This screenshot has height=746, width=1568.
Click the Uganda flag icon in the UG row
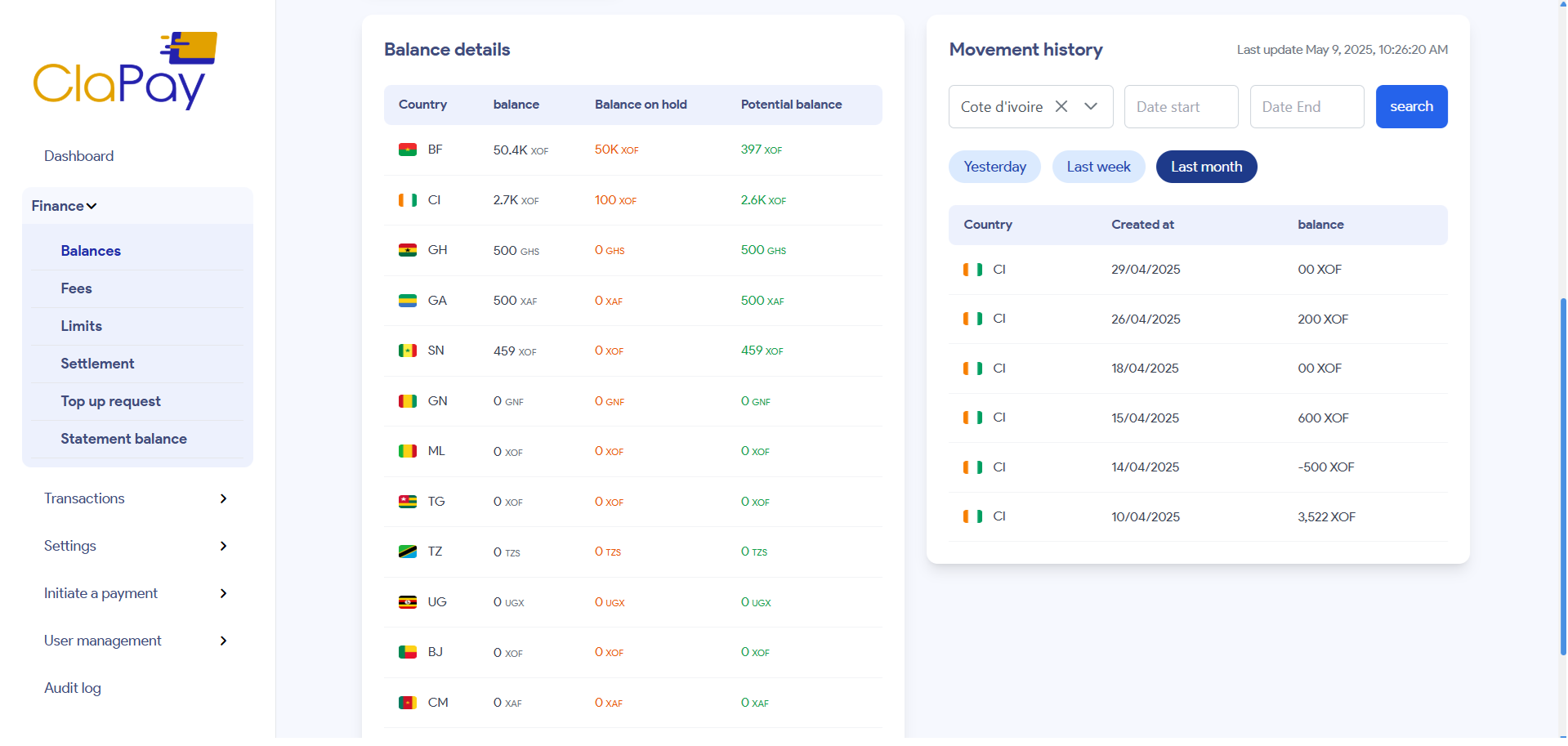click(x=407, y=601)
